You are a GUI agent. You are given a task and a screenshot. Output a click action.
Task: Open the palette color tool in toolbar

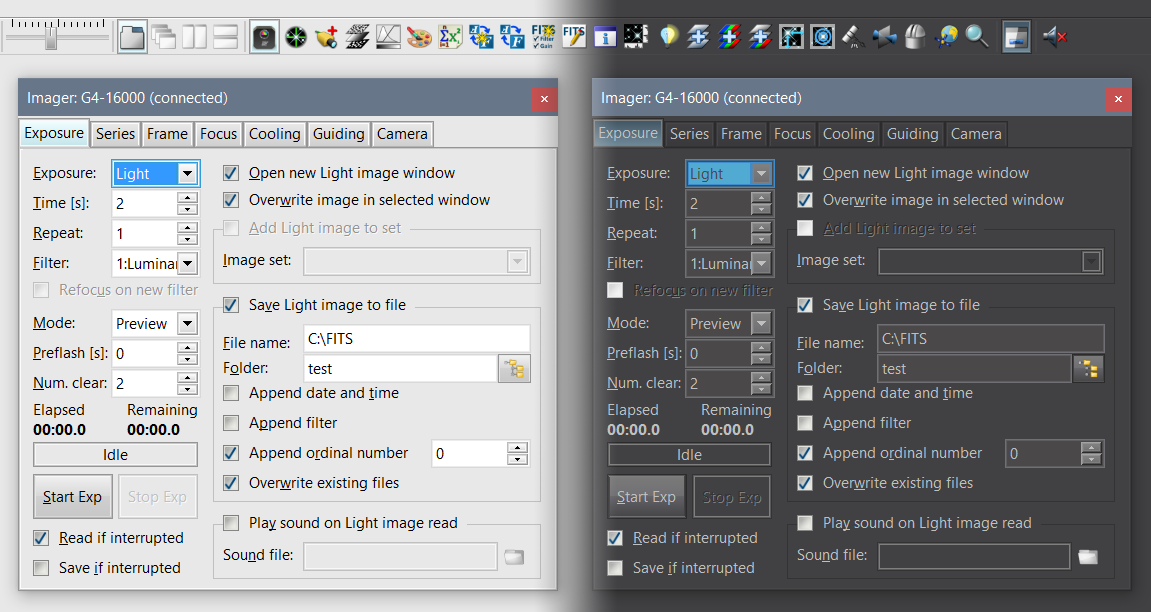[418, 38]
